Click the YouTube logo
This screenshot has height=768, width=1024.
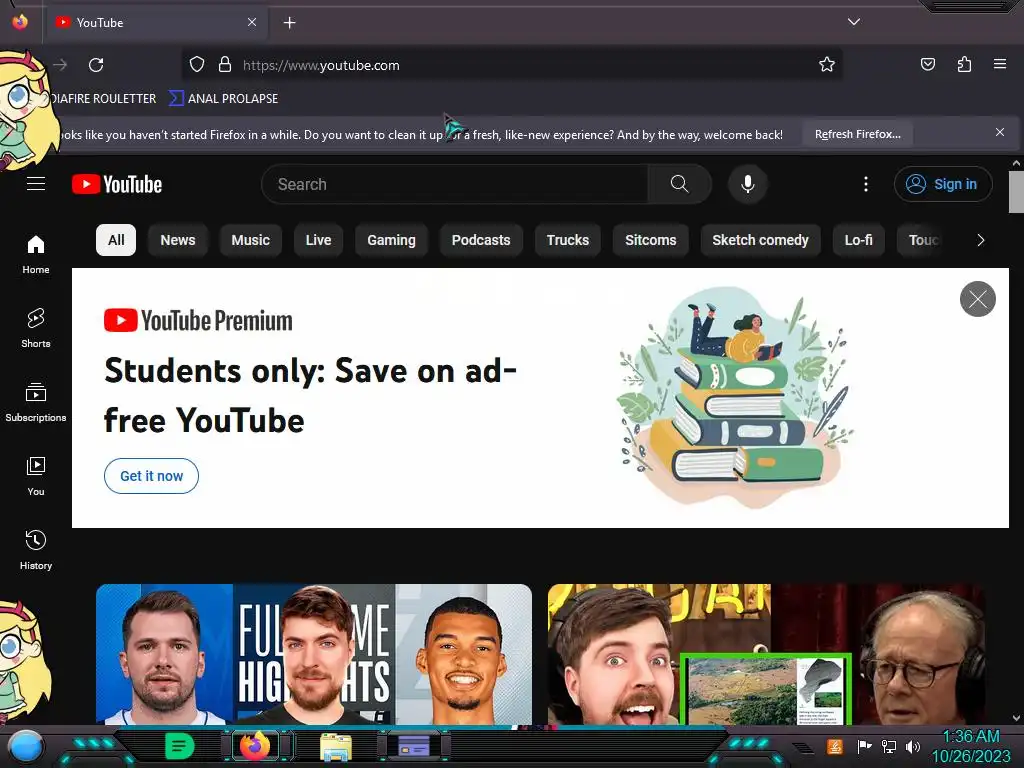117,184
